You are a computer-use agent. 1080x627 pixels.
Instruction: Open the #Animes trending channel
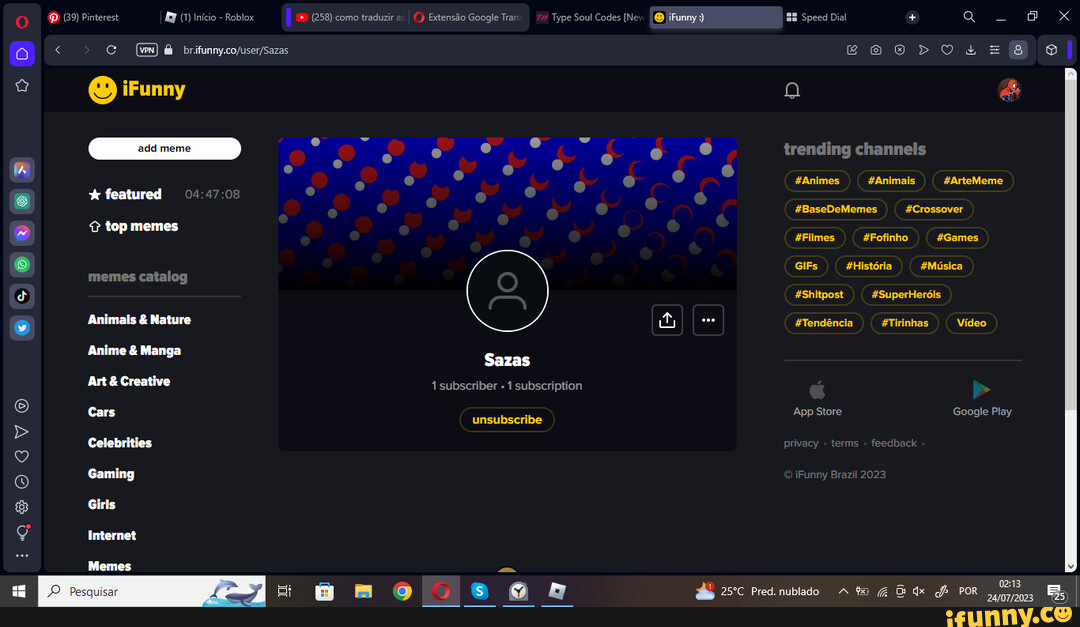(817, 181)
